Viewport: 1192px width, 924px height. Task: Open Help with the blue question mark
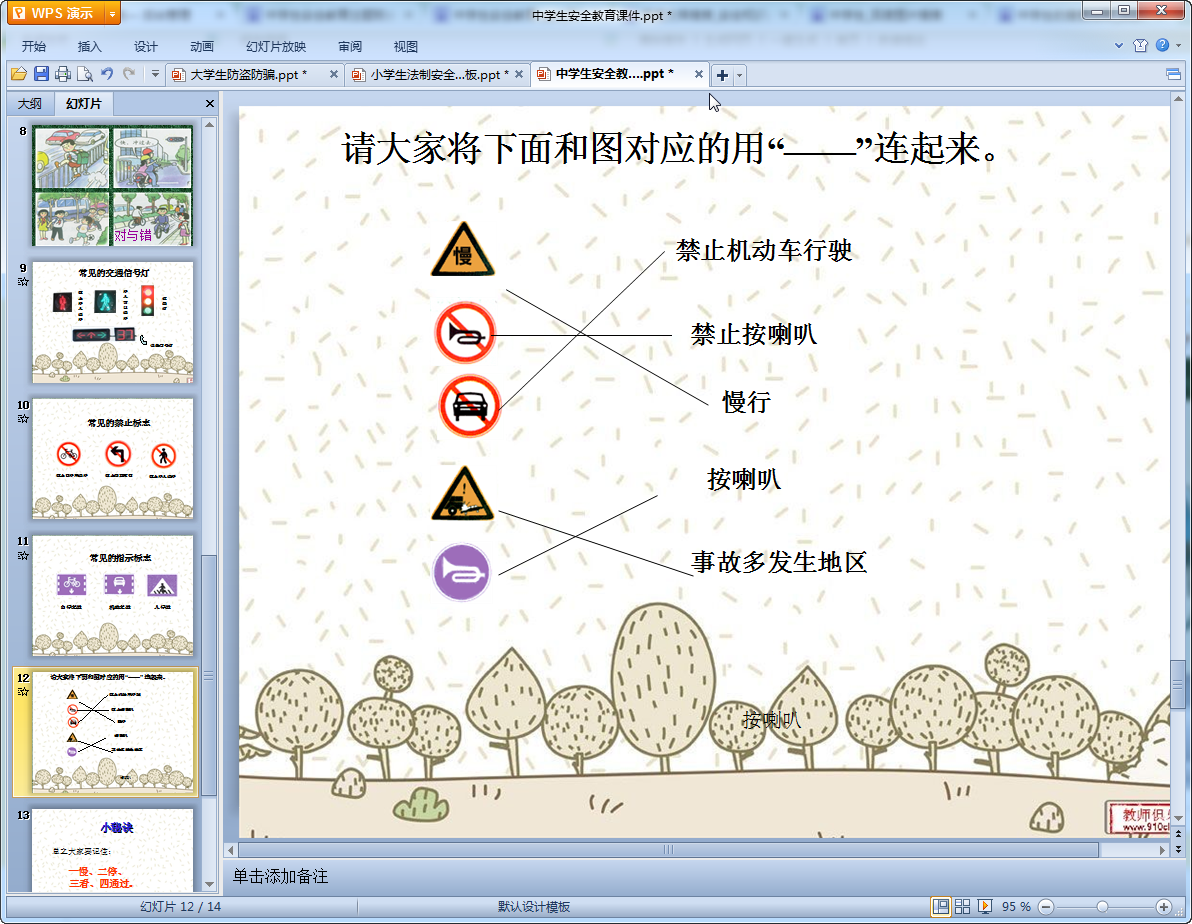pyautogui.click(x=1162, y=46)
